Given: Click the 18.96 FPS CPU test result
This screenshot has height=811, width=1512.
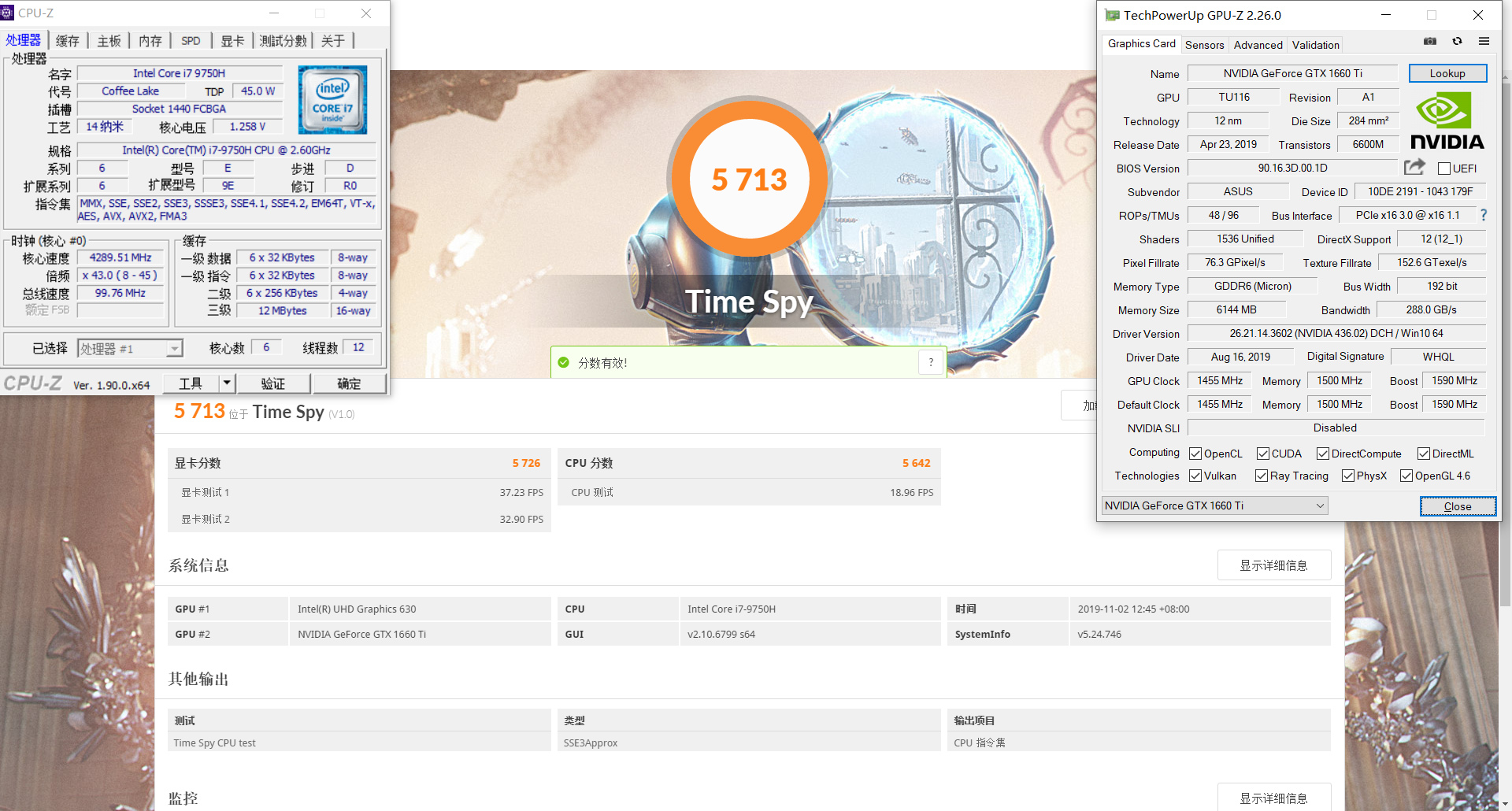Looking at the screenshot, I should [x=911, y=492].
